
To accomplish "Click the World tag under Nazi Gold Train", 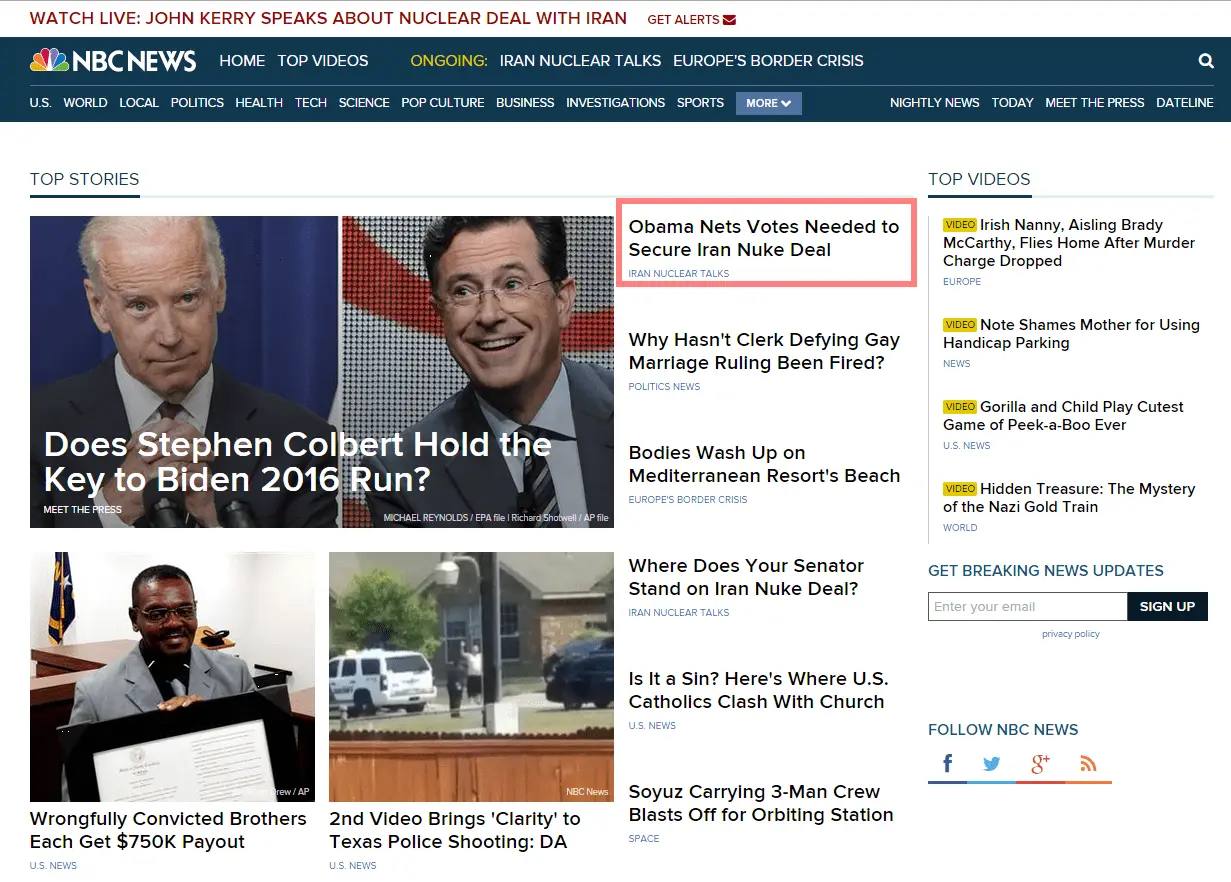I will click(960, 528).
